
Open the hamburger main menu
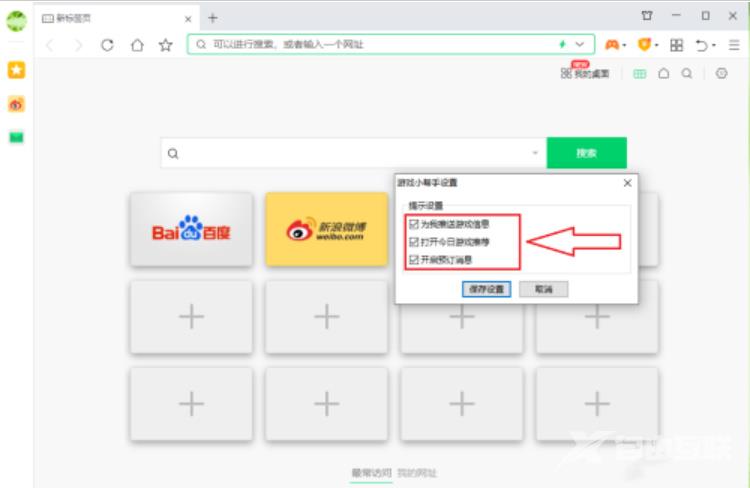[734, 45]
